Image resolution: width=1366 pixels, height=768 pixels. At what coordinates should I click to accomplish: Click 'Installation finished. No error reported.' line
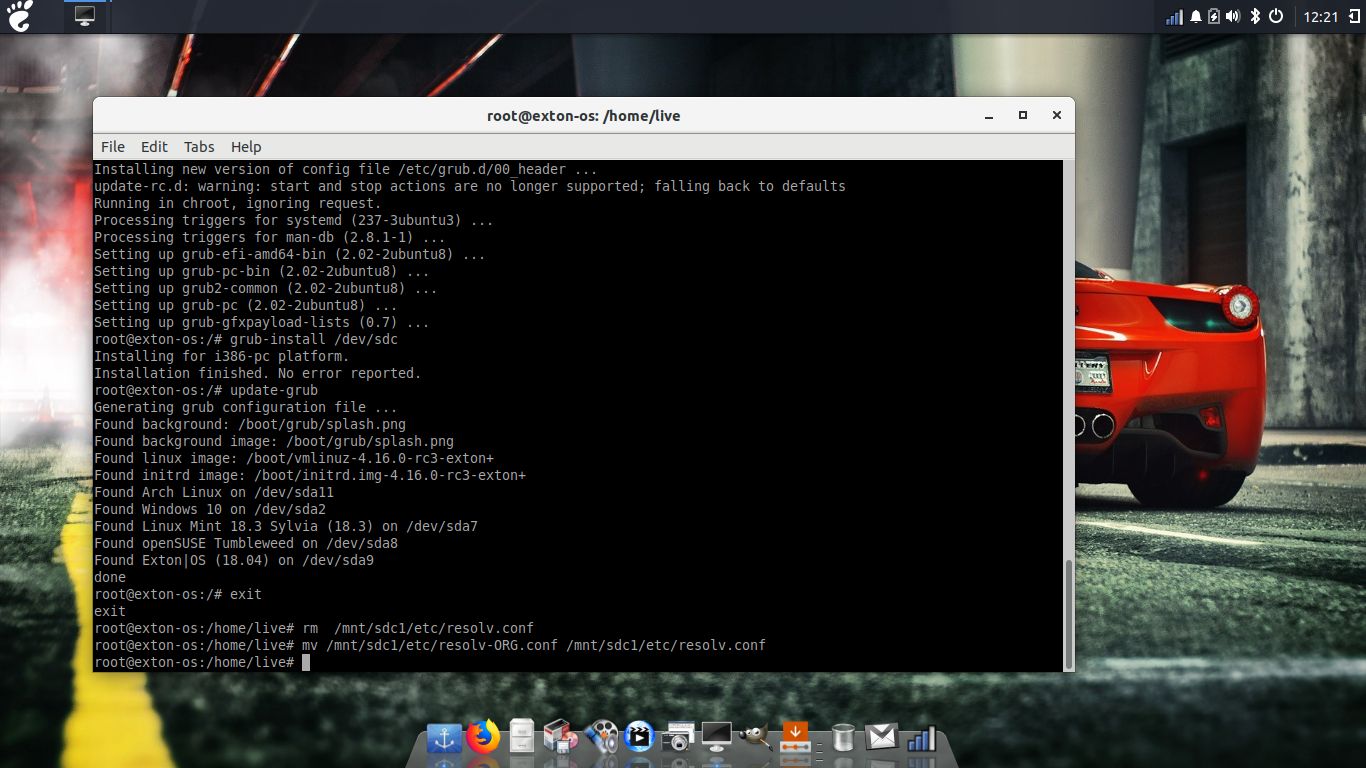tap(258, 373)
